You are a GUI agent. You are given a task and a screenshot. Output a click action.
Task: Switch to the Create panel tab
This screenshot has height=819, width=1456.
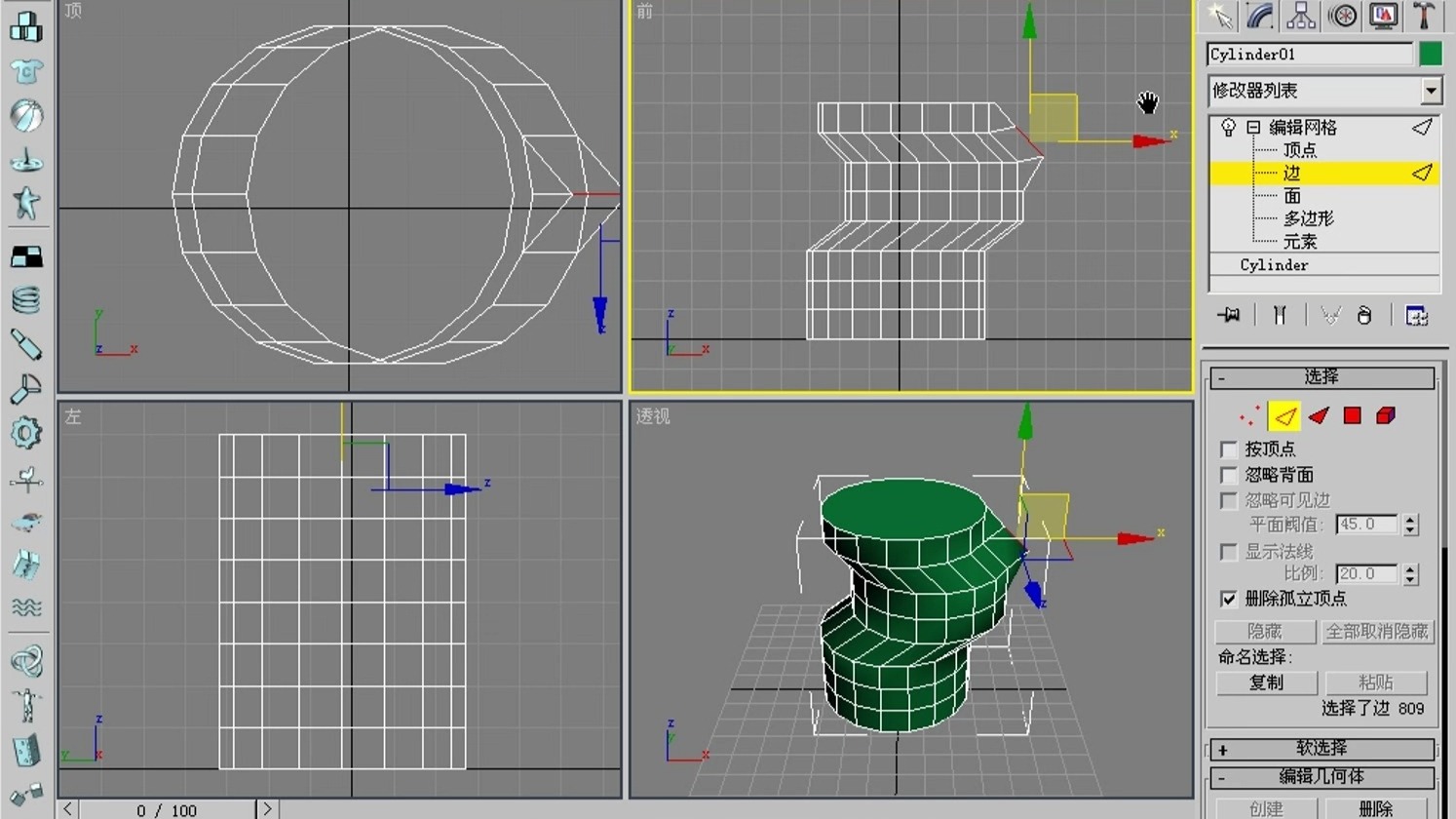pyautogui.click(x=1220, y=16)
